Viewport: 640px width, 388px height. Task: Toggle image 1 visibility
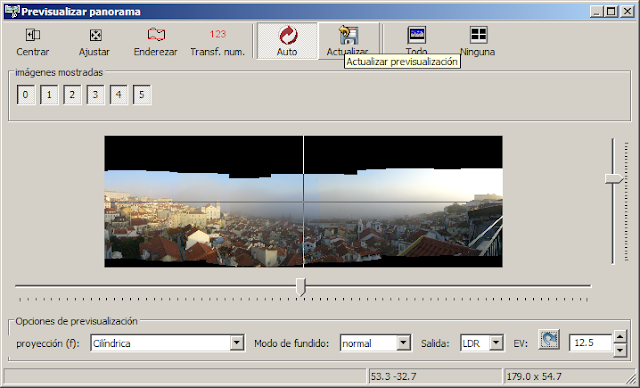49,95
